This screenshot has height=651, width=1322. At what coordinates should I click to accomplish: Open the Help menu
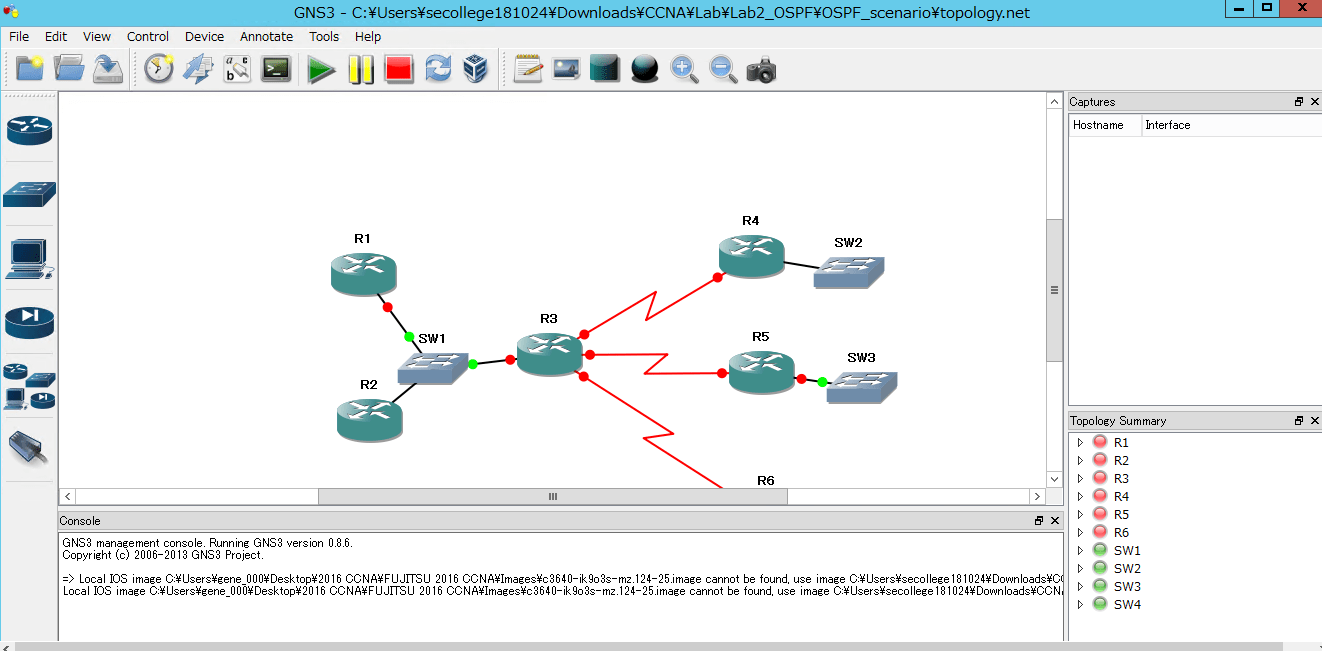pyautogui.click(x=368, y=36)
